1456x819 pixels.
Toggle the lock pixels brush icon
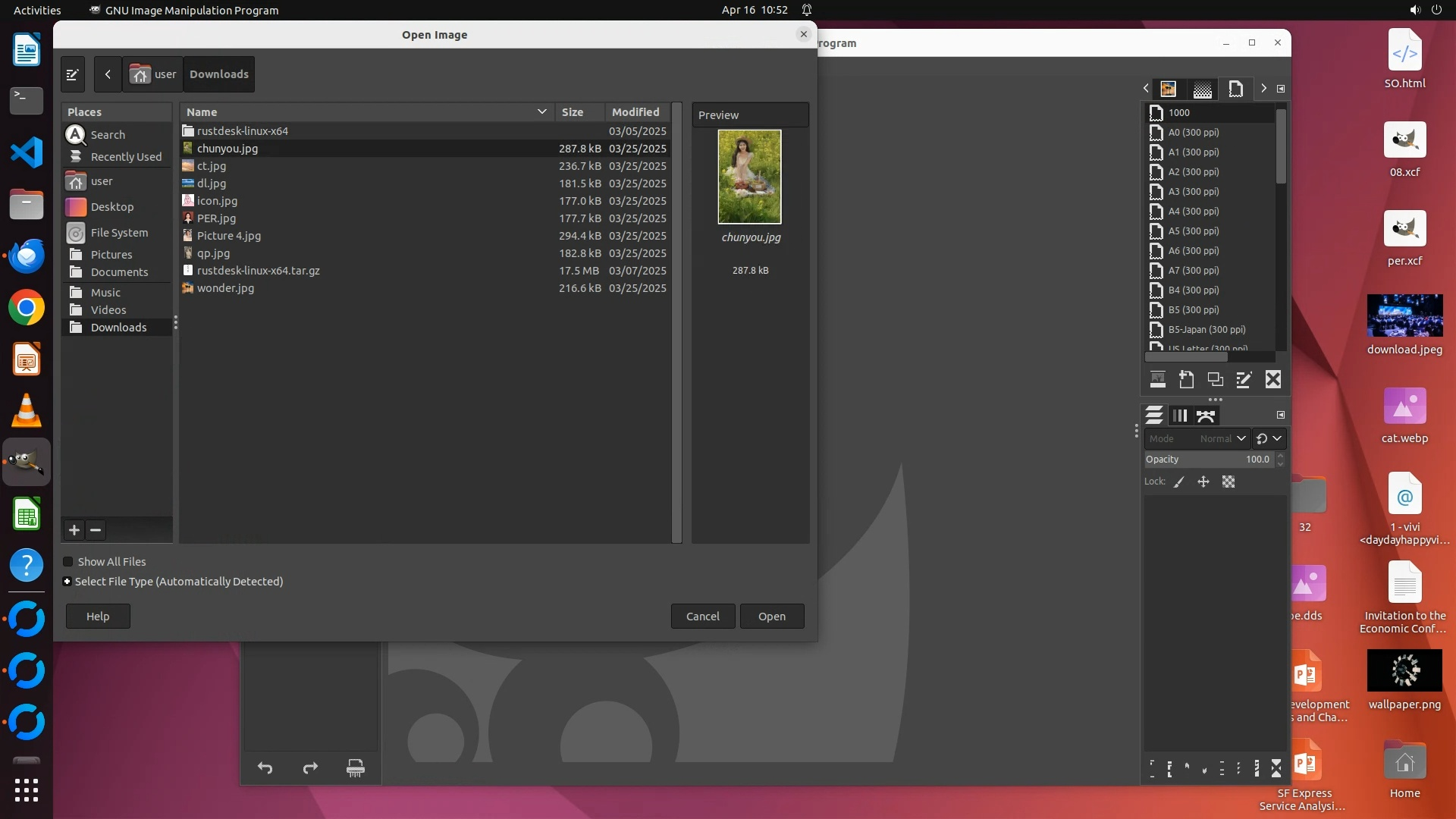click(1179, 482)
